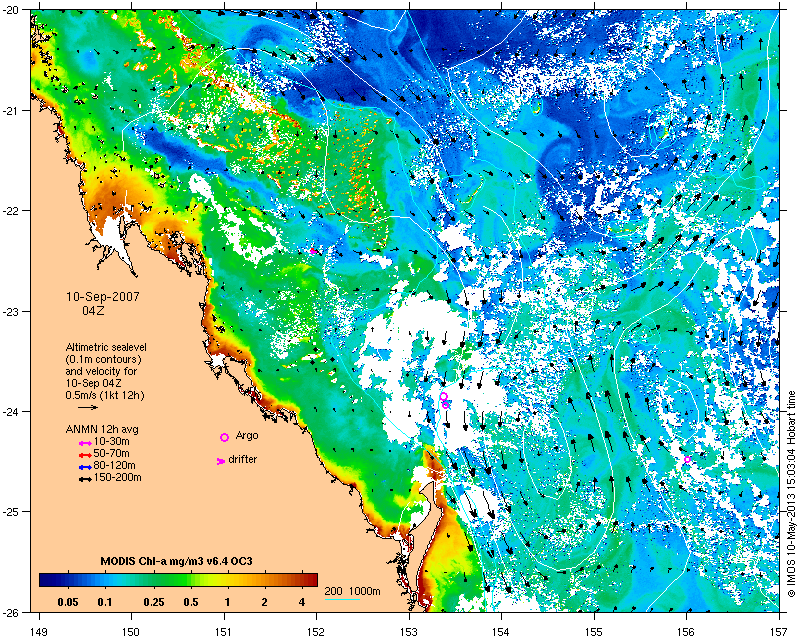Click the '10-Sep 04Z' line in the altimetry note

(x=93, y=383)
